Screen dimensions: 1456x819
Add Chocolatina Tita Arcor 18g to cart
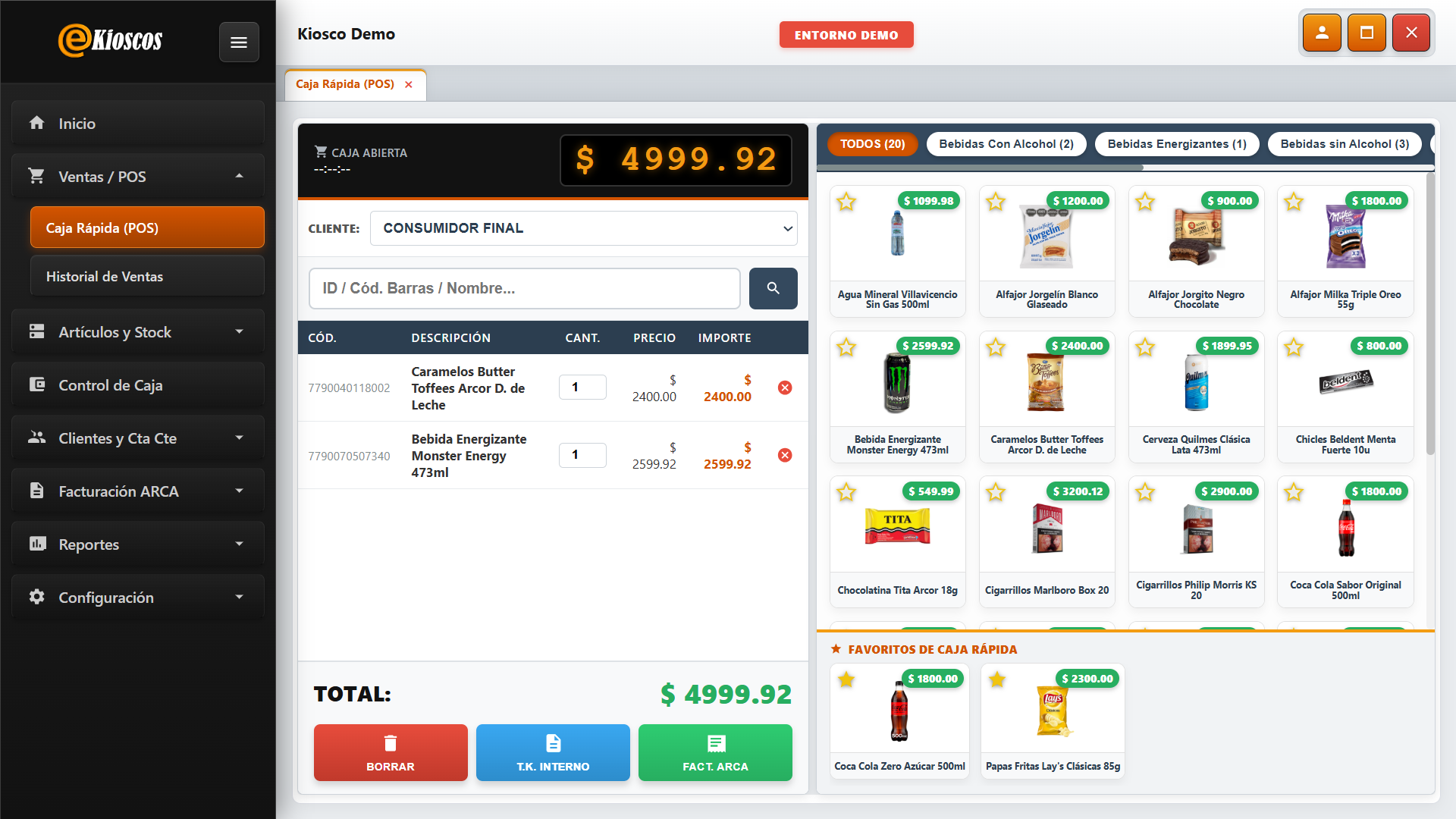pyautogui.click(x=897, y=541)
